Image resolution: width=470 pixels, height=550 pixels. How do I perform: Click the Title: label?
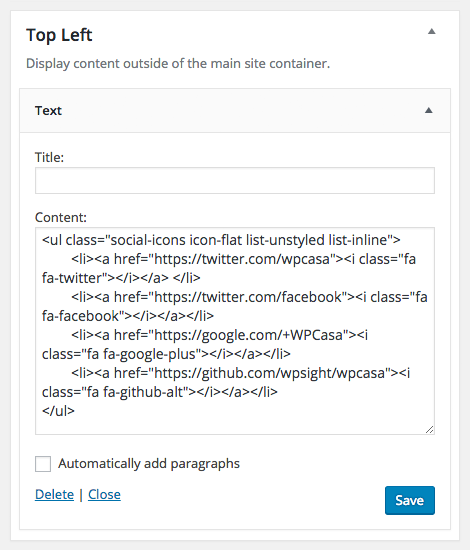[49, 157]
